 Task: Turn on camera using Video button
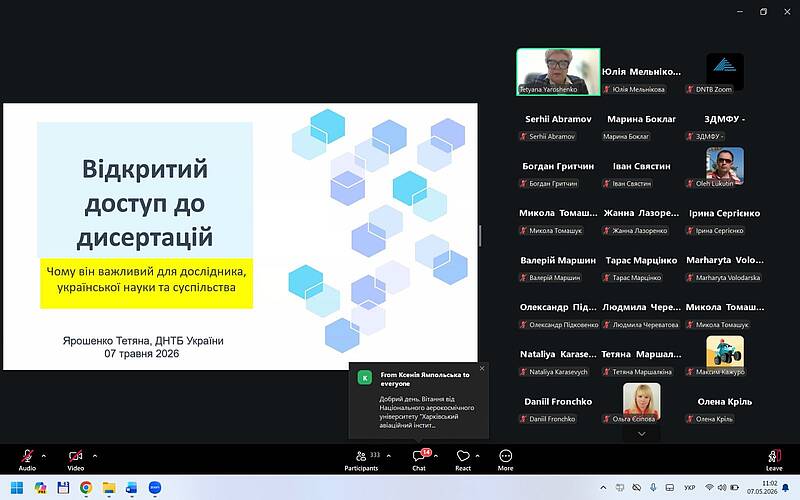pos(76,459)
